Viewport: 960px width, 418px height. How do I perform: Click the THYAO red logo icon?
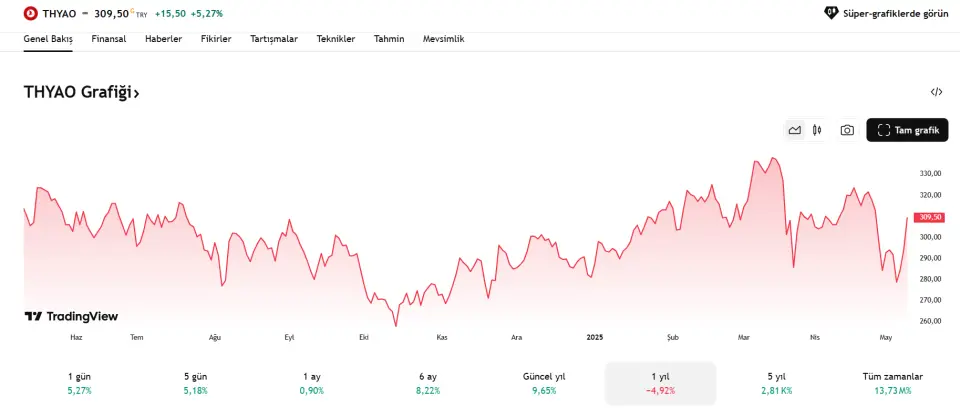tap(31, 13)
